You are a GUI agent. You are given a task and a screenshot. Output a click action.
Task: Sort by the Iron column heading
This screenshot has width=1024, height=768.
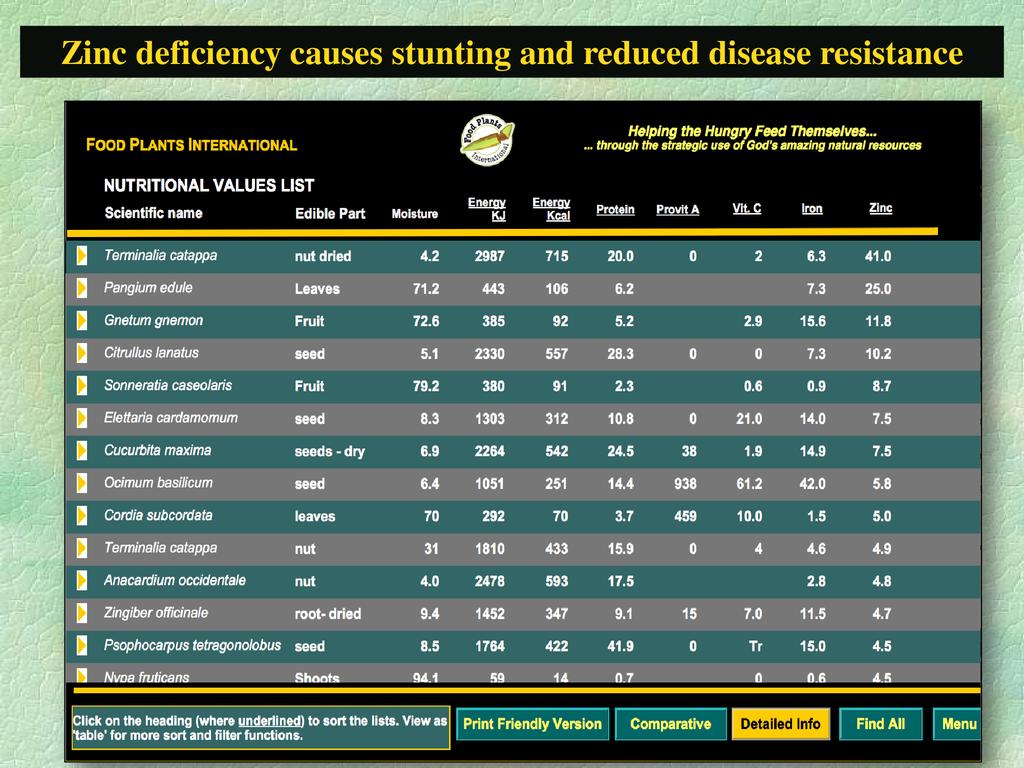pyautogui.click(x=812, y=208)
